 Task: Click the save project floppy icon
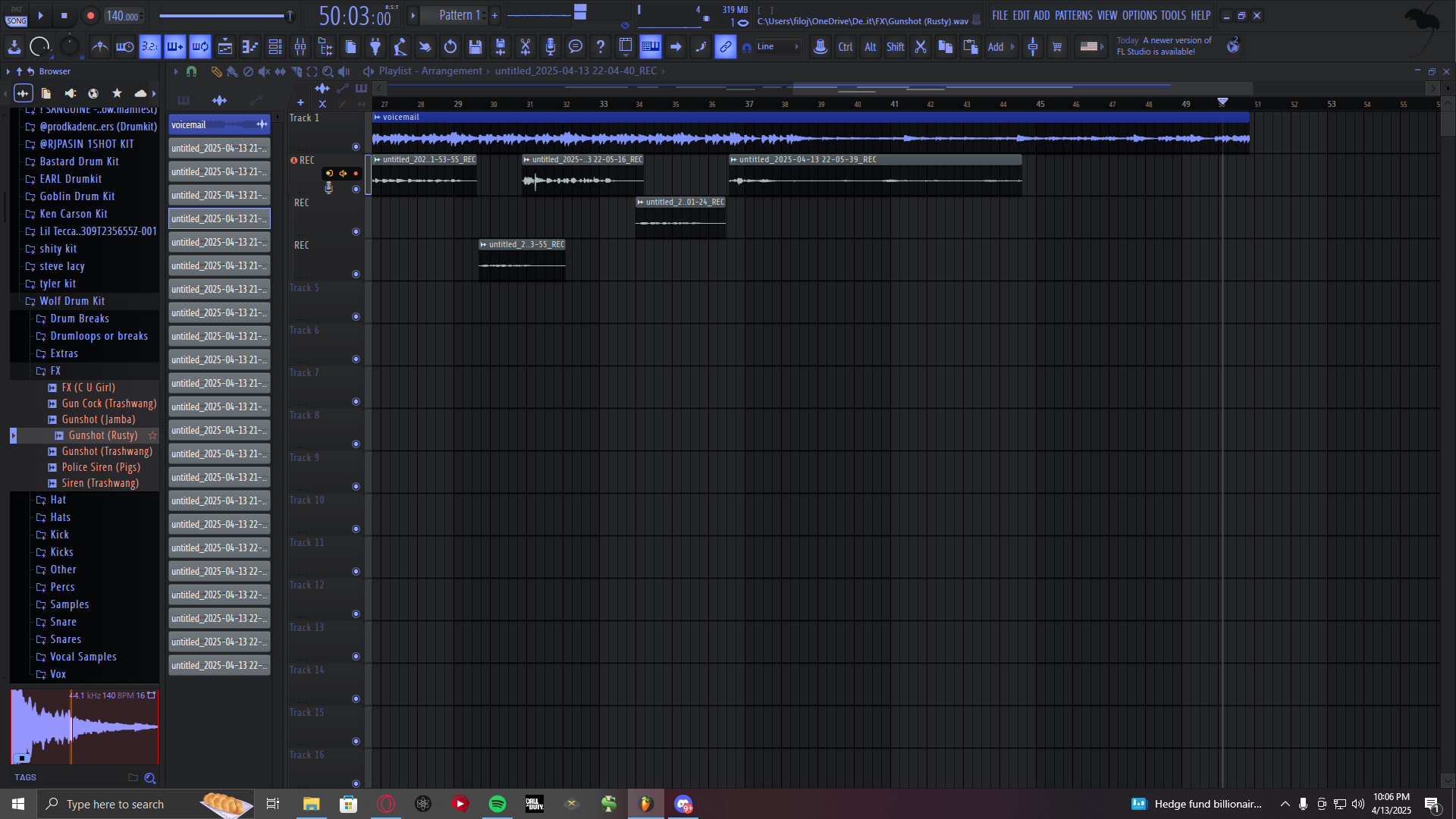[475, 47]
